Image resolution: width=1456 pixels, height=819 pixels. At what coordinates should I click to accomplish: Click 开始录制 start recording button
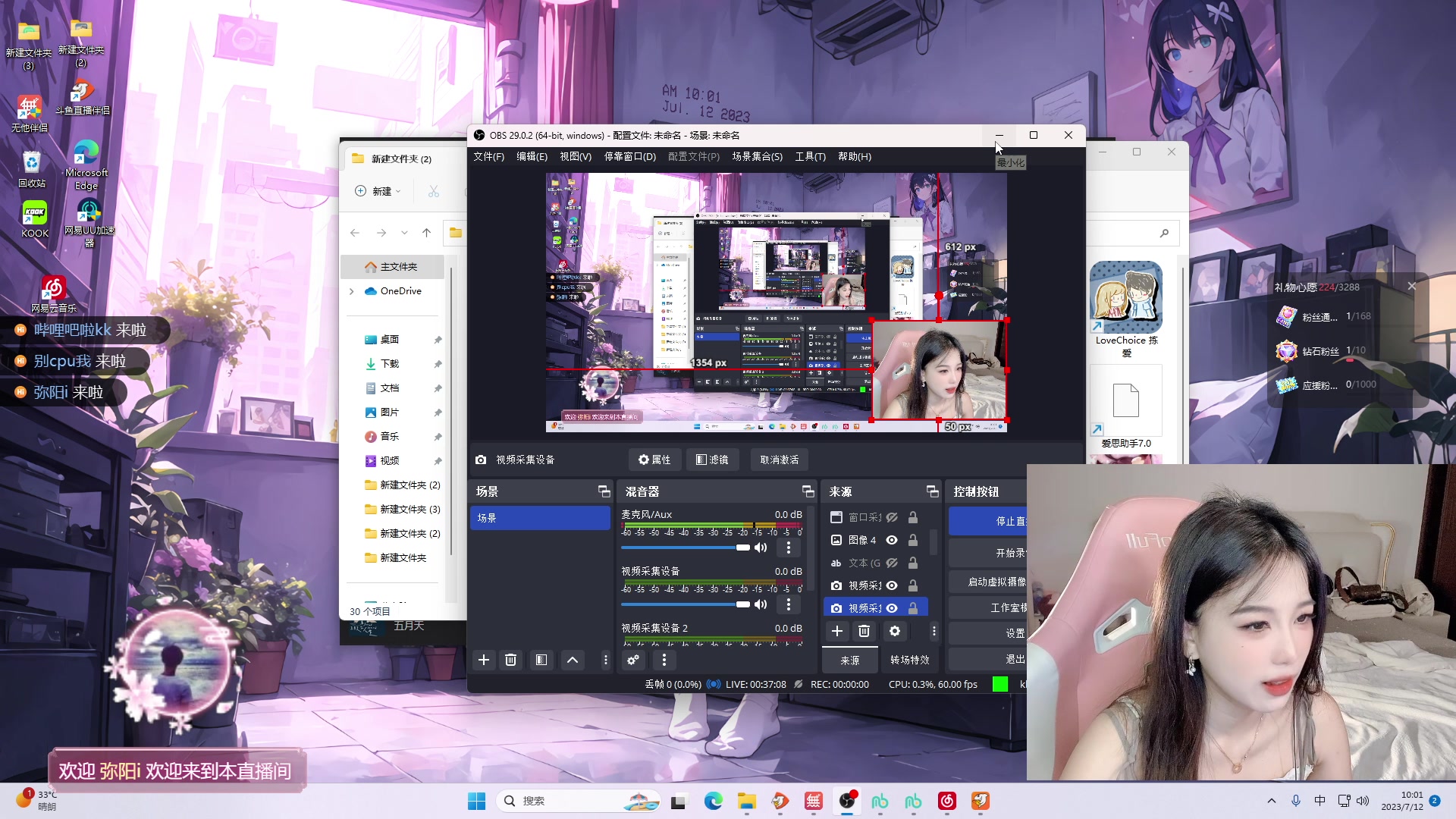987,553
